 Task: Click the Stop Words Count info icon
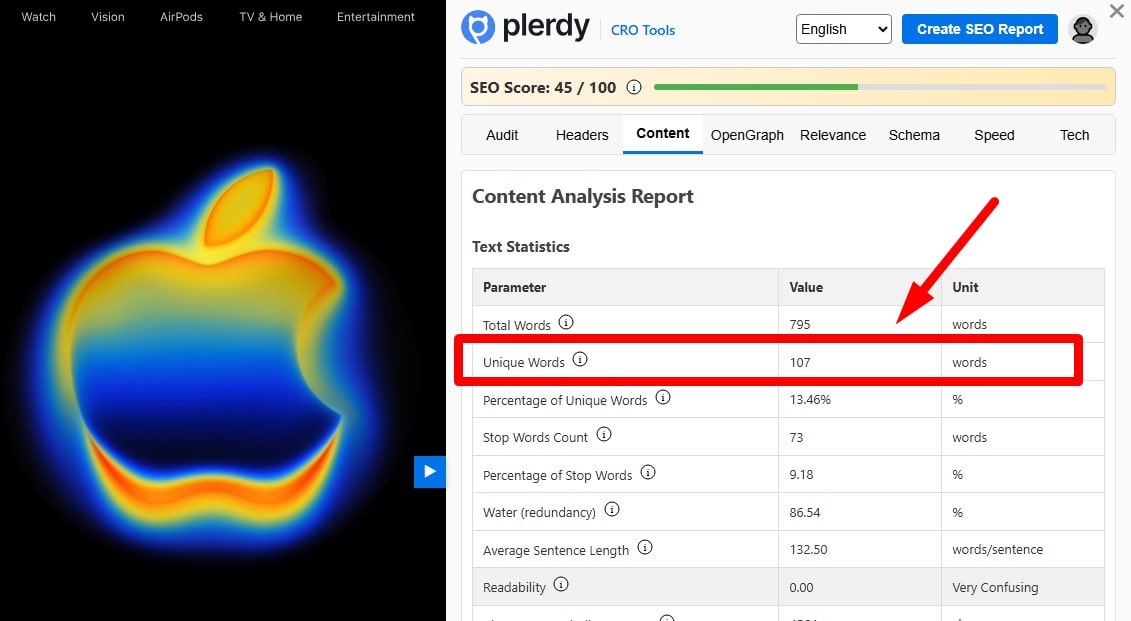(604, 435)
